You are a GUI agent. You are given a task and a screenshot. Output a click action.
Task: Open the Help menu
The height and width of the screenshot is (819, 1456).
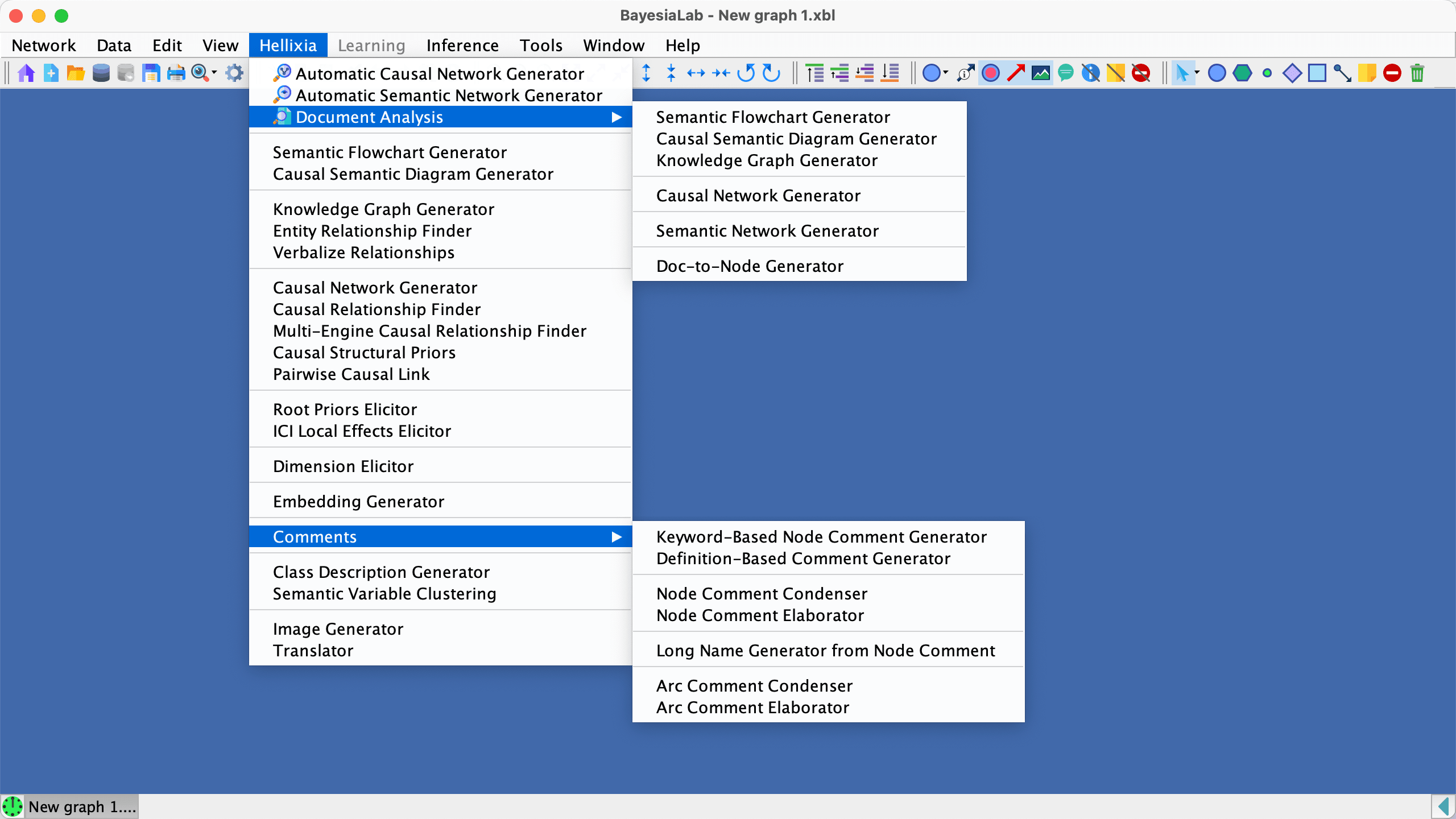tap(682, 45)
